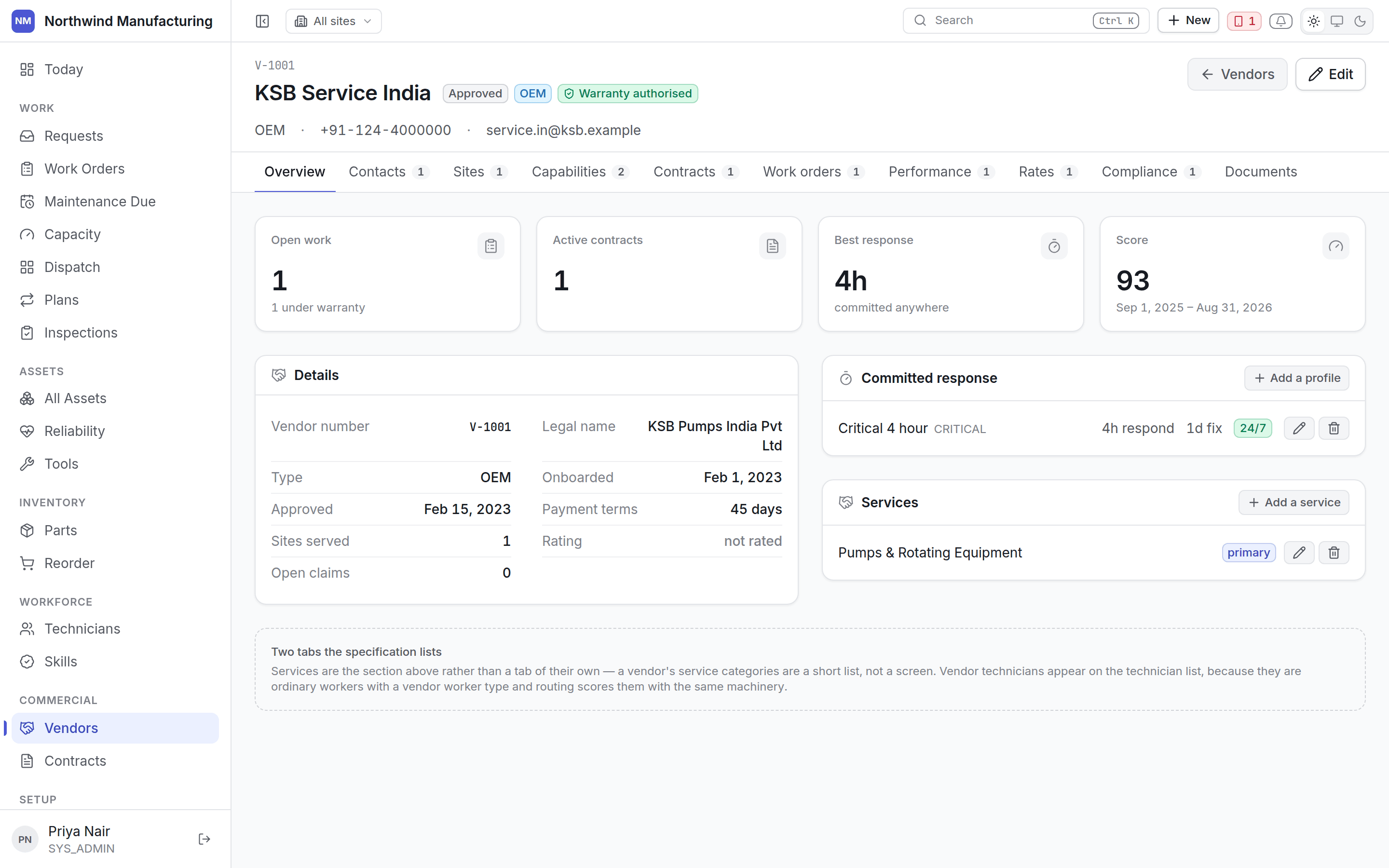Click the New button
1389x868 pixels.
click(x=1188, y=21)
